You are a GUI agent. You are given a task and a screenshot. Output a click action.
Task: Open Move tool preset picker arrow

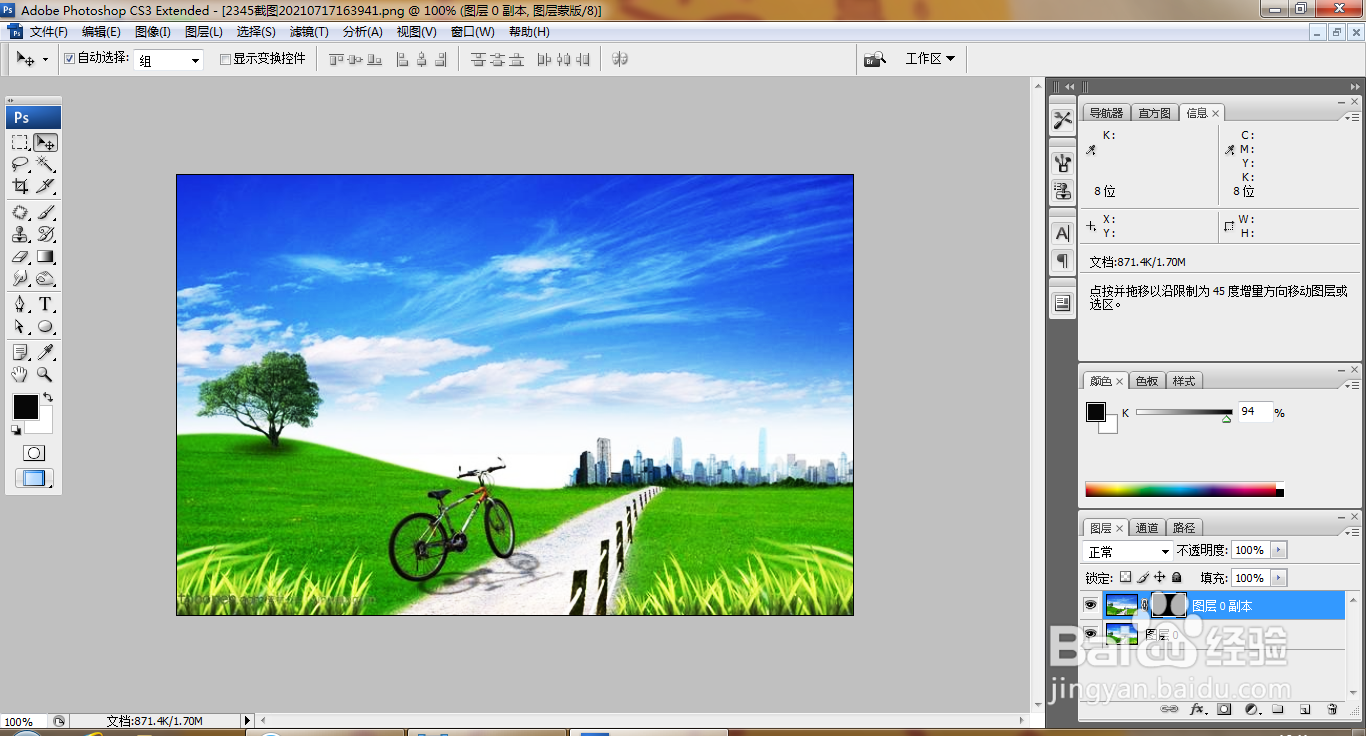[x=45, y=60]
